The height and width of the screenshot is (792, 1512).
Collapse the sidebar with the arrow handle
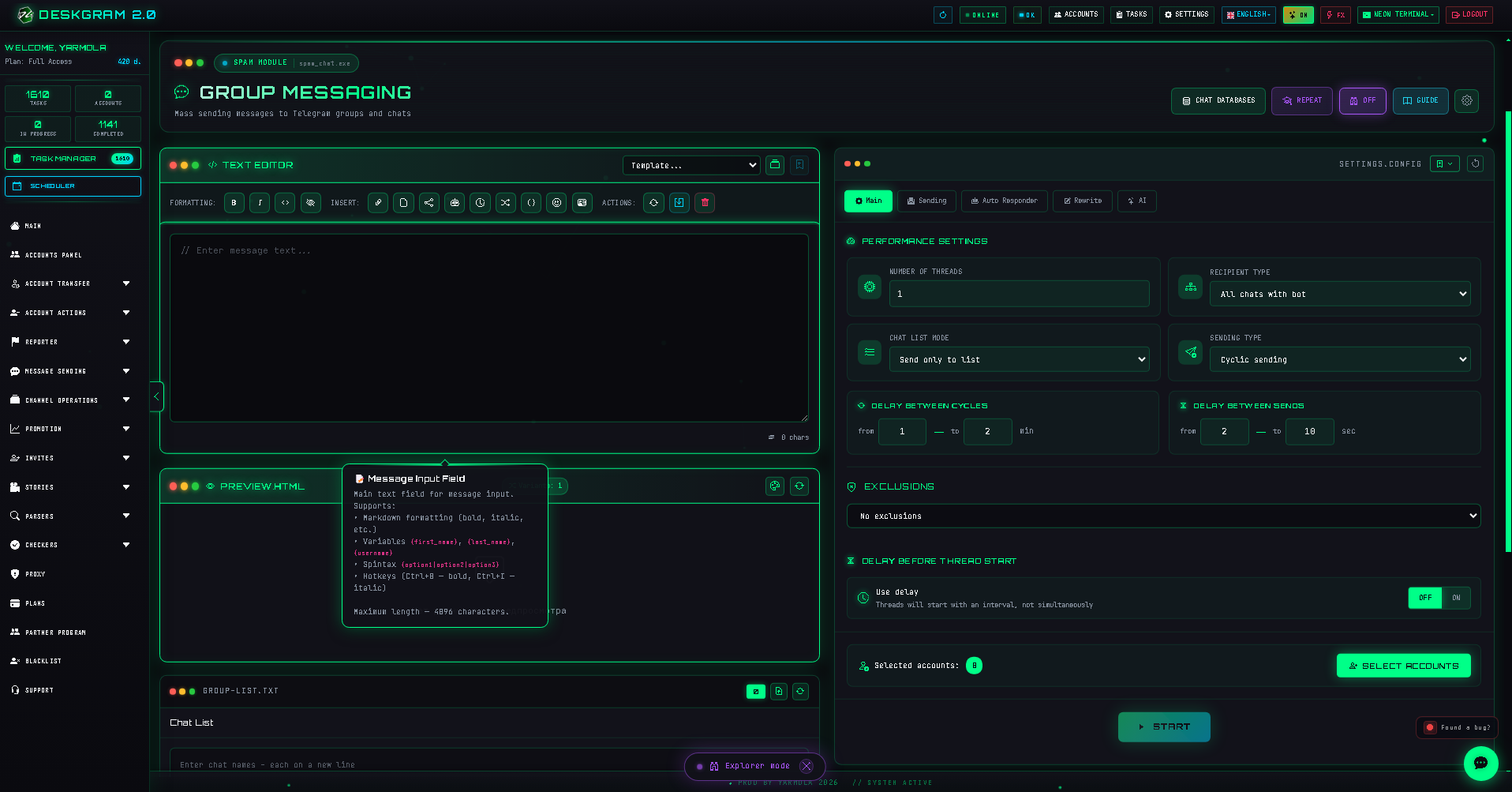[156, 396]
